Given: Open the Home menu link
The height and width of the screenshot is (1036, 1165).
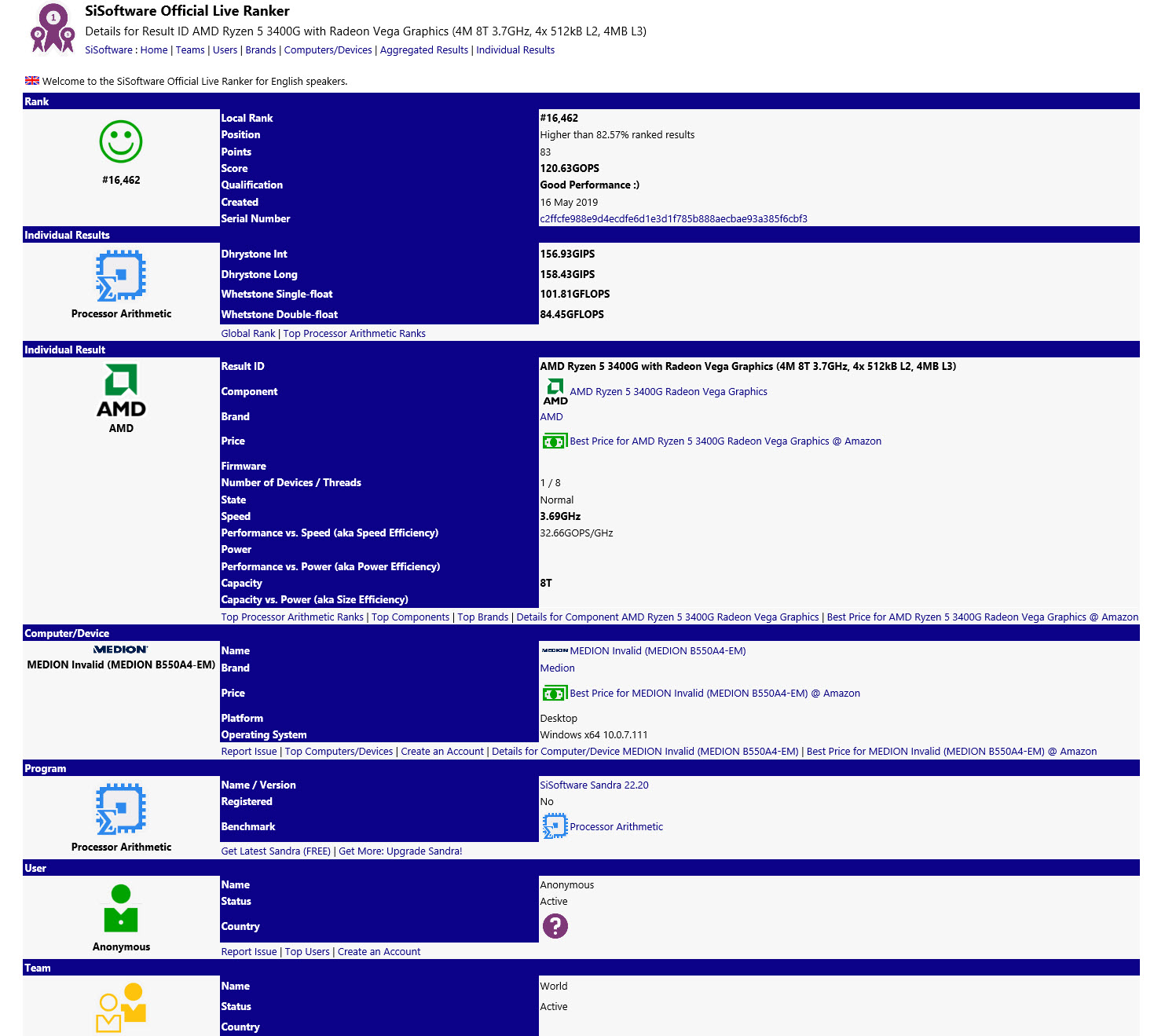Looking at the screenshot, I should 154,50.
